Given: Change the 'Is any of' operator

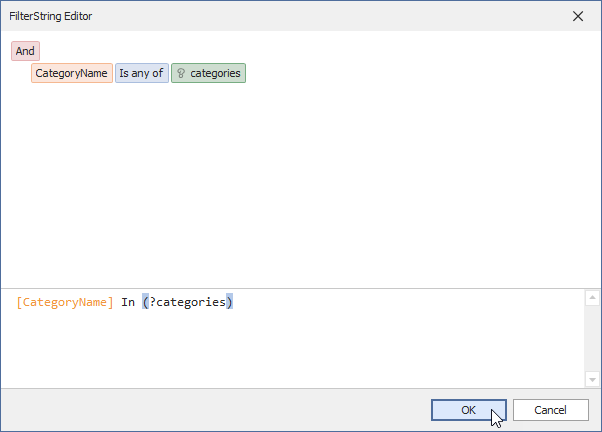Looking at the screenshot, I should 141,73.
